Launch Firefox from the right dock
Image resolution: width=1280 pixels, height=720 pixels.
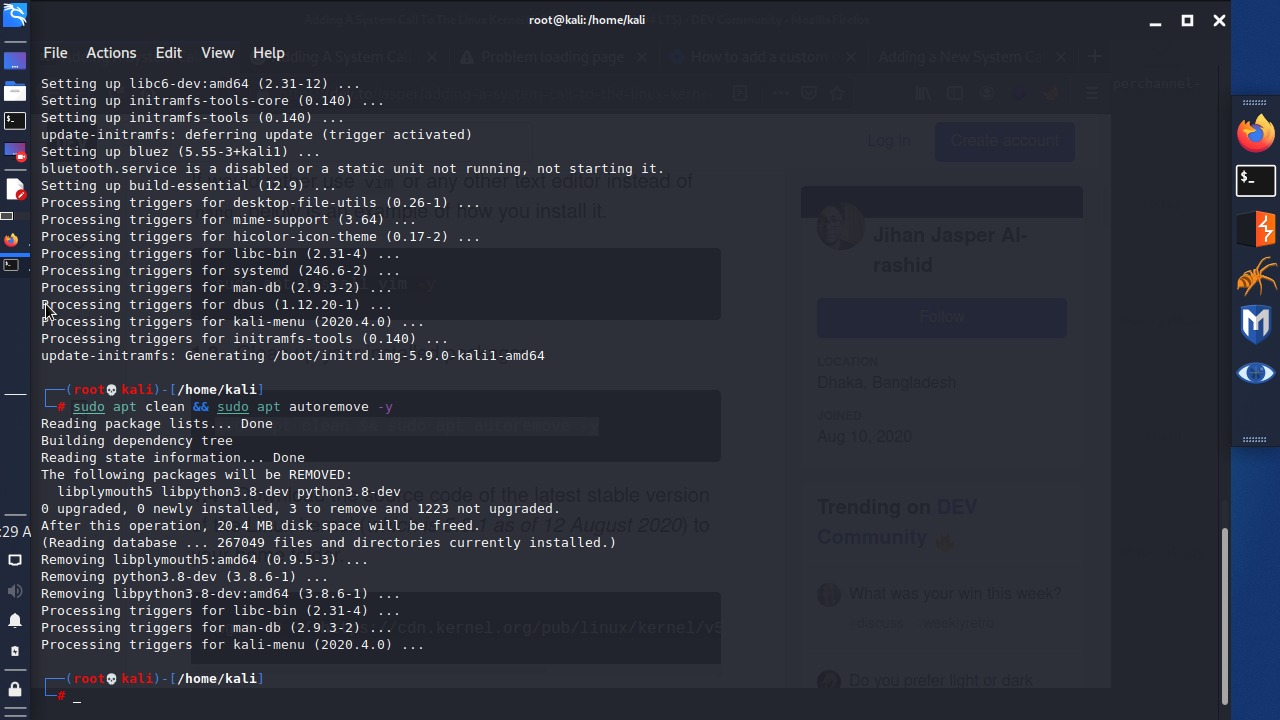click(x=1256, y=134)
